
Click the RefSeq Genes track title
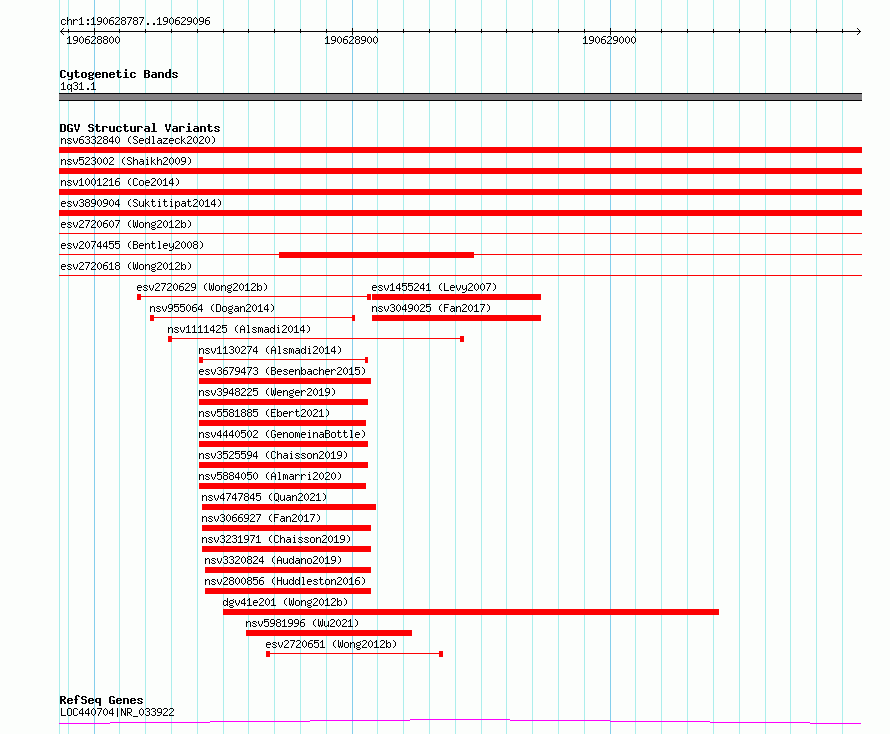tap(101, 701)
